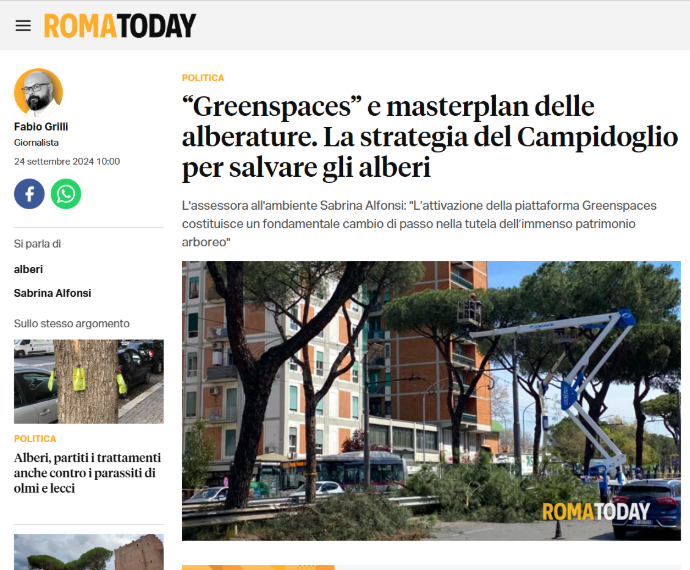Select the "Sabrina Alfonsi" topic tag
The height and width of the screenshot is (570, 690).
[52, 293]
